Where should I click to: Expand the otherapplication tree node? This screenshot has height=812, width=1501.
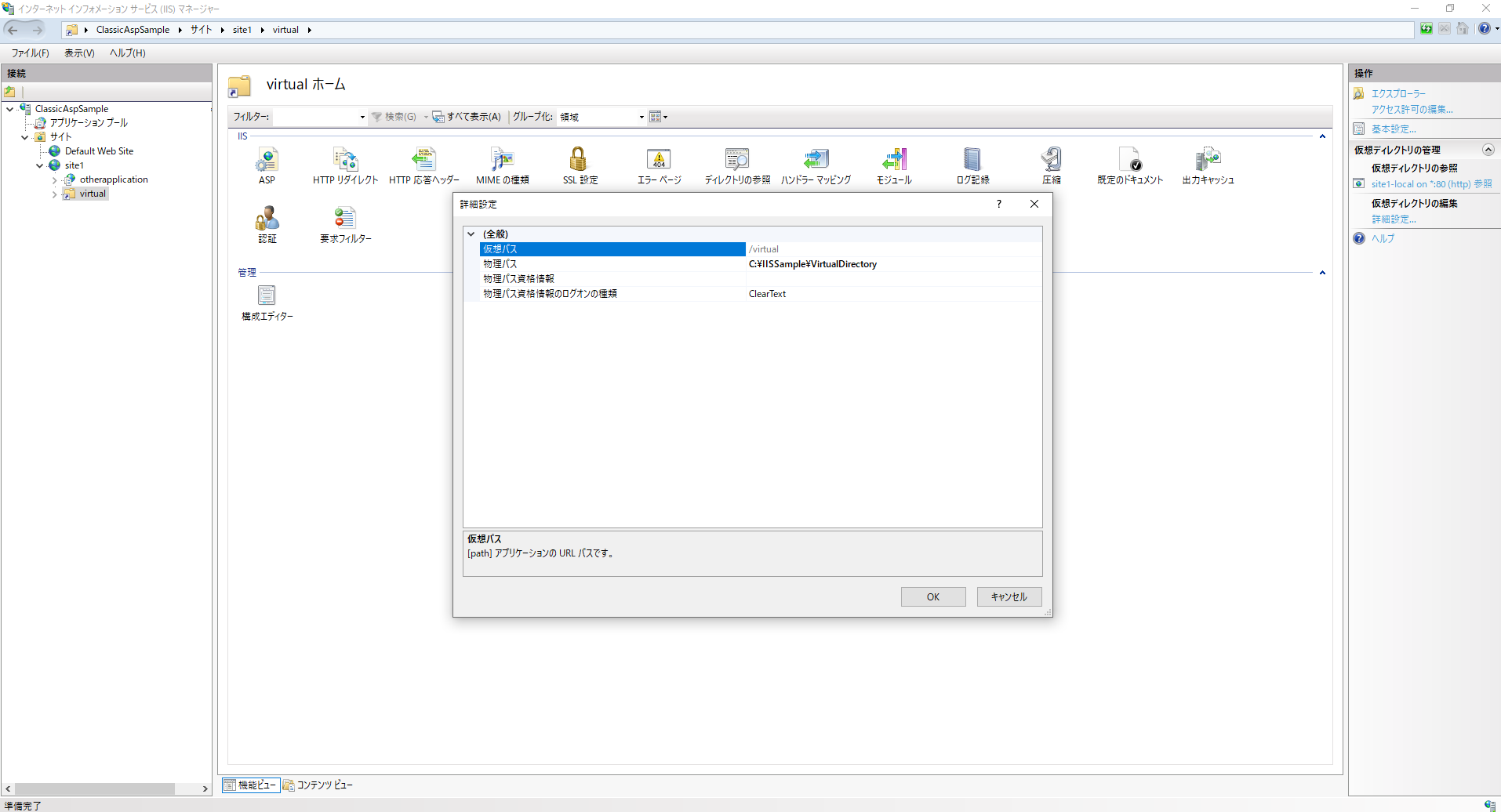tap(54, 180)
